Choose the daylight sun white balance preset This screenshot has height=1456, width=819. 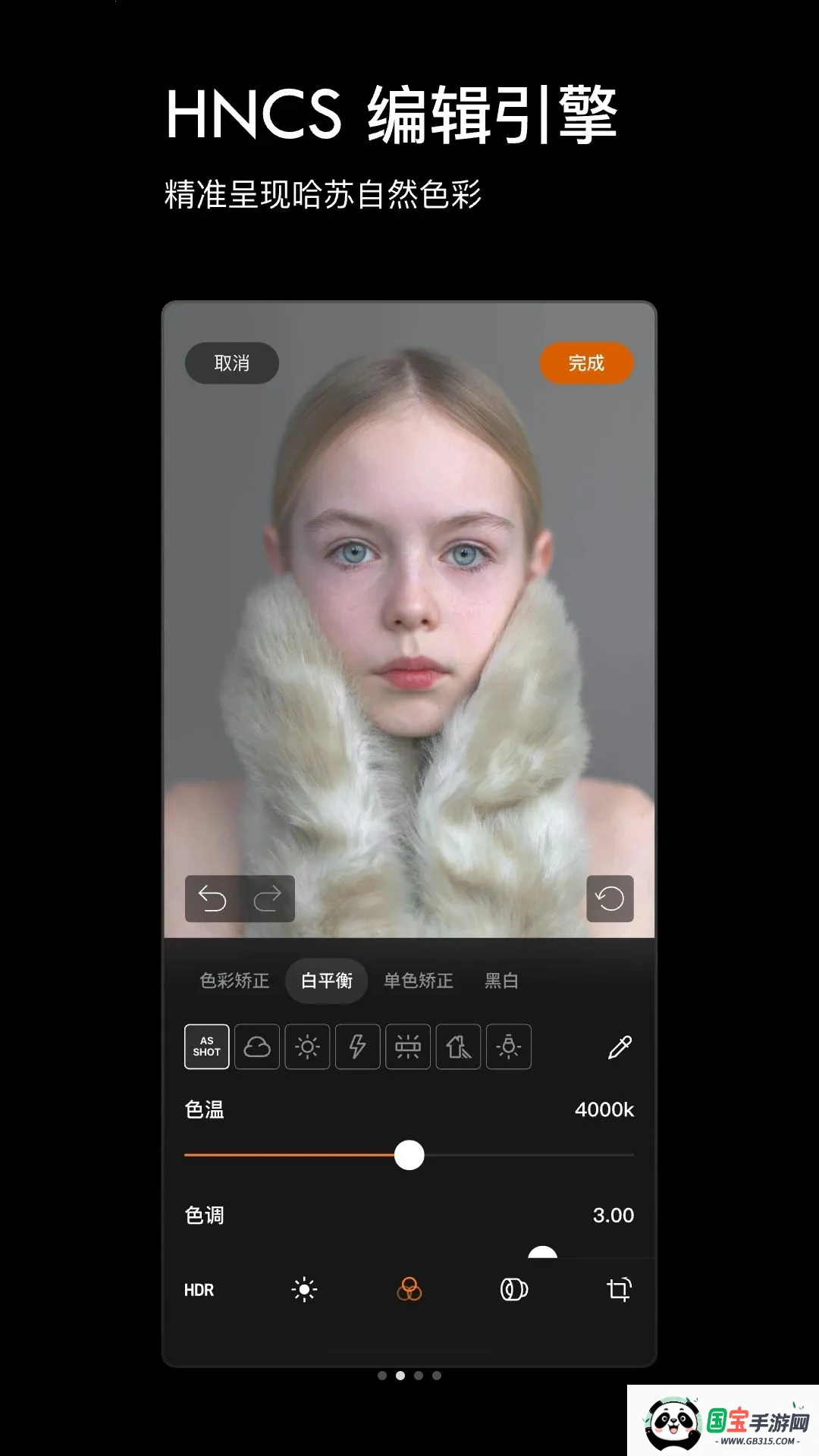click(x=307, y=1046)
